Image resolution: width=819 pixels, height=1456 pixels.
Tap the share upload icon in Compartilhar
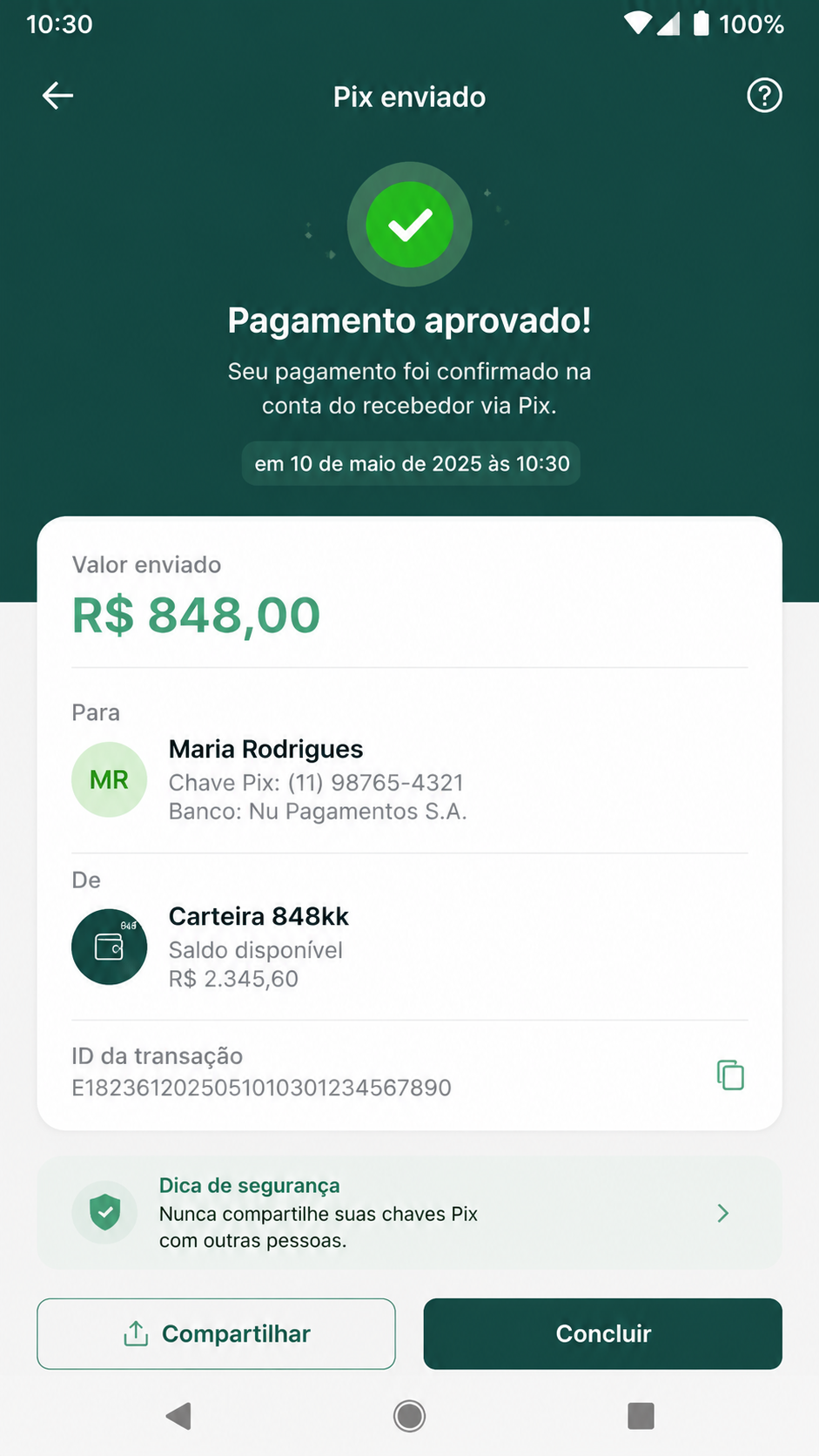[x=136, y=1333]
